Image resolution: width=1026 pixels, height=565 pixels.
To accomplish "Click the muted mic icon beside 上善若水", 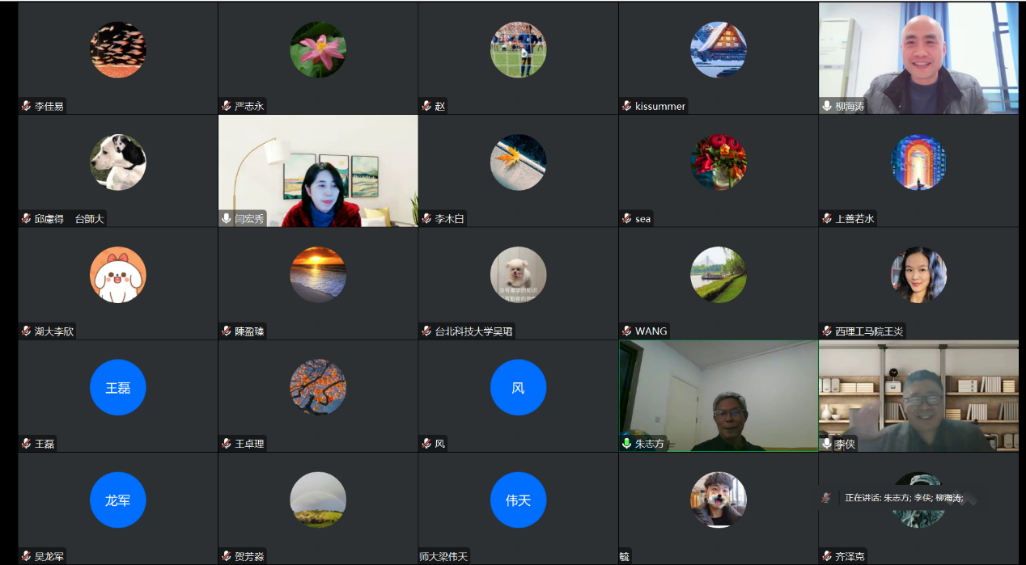I will 827,218.
